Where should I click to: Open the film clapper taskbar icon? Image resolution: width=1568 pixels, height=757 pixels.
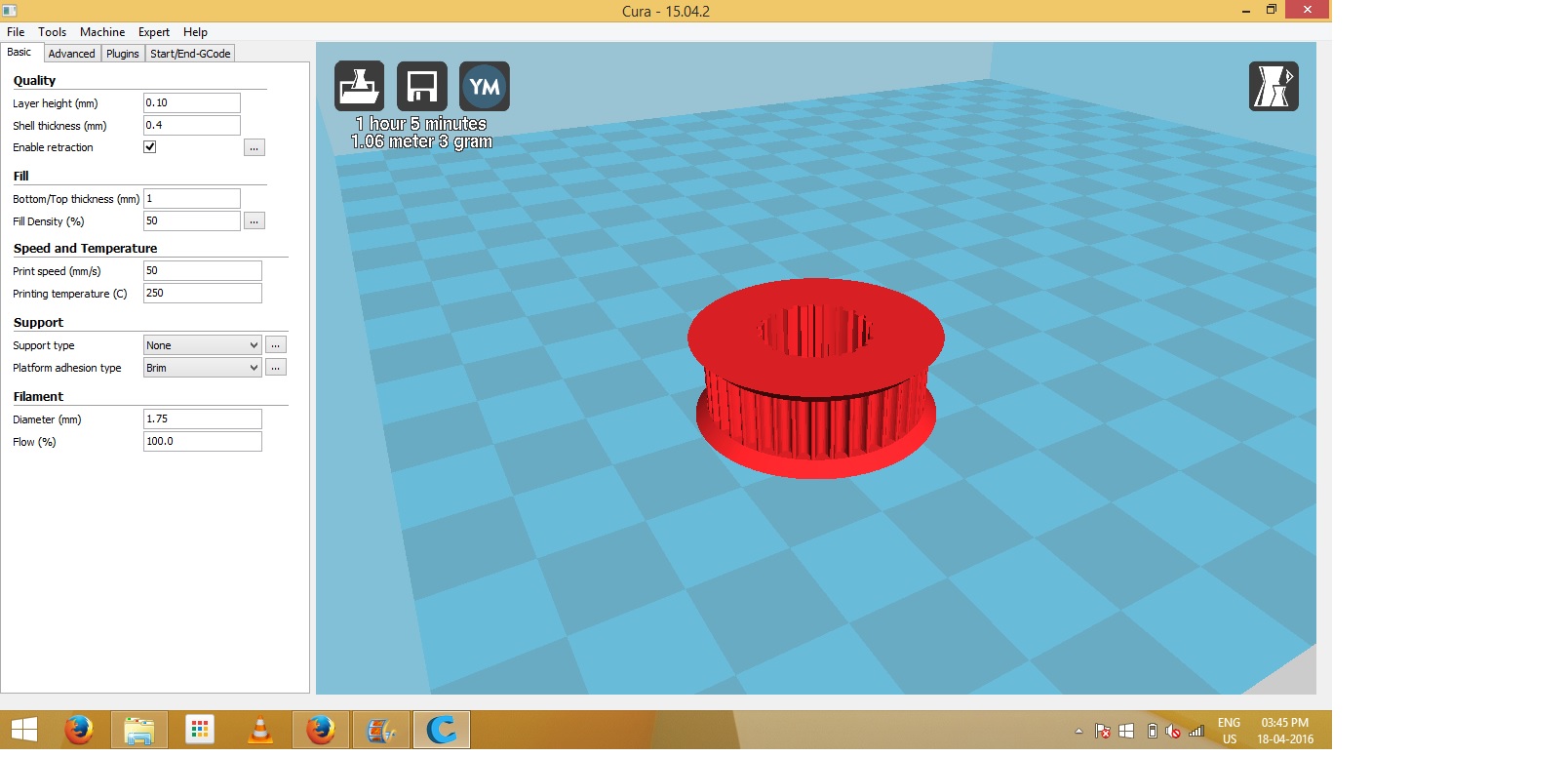pos(381,730)
